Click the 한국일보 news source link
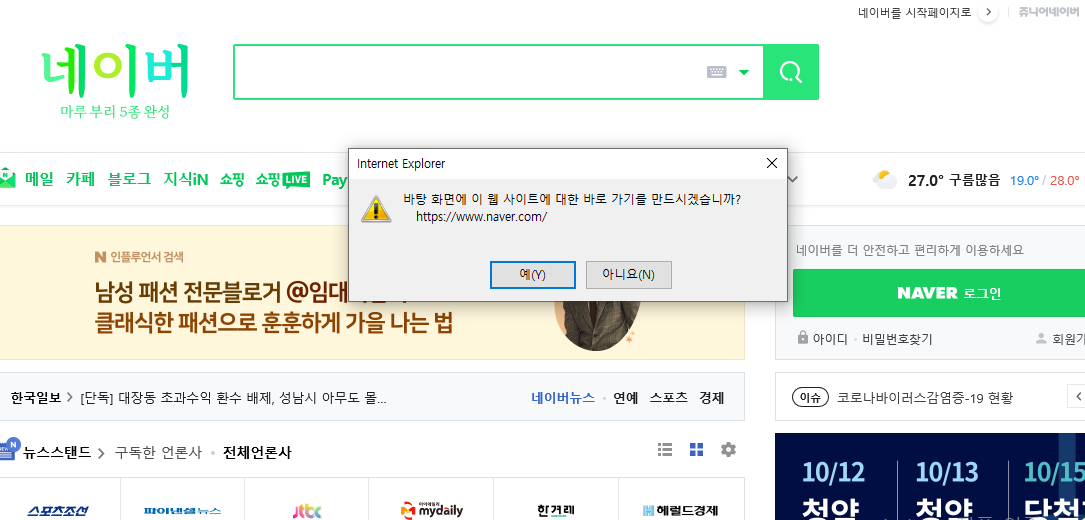The height and width of the screenshot is (520, 1085). (x=35, y=398)
